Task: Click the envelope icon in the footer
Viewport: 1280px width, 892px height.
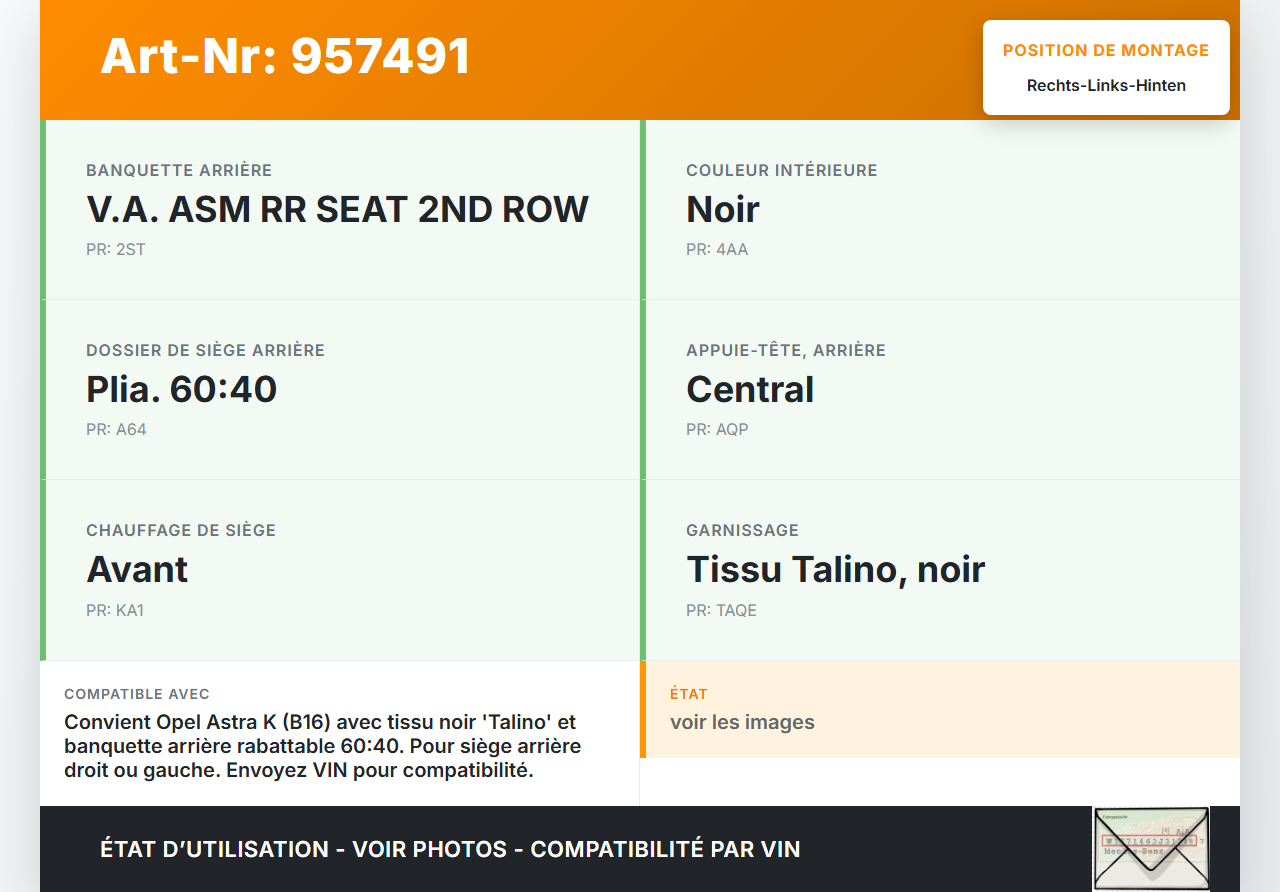Action: (x=1150, y=848)
